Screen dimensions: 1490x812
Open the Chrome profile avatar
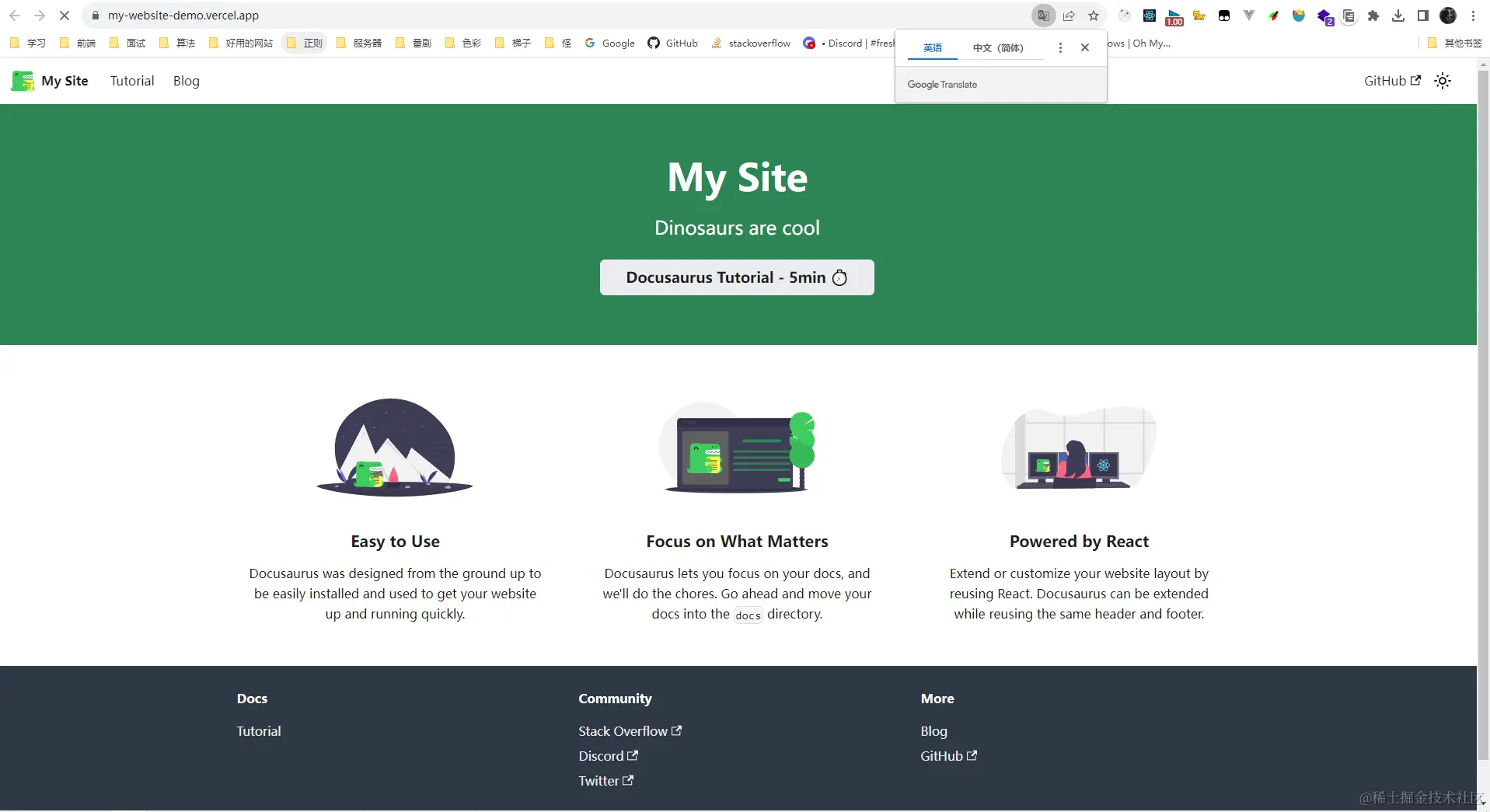click(x=1448, y=16)
